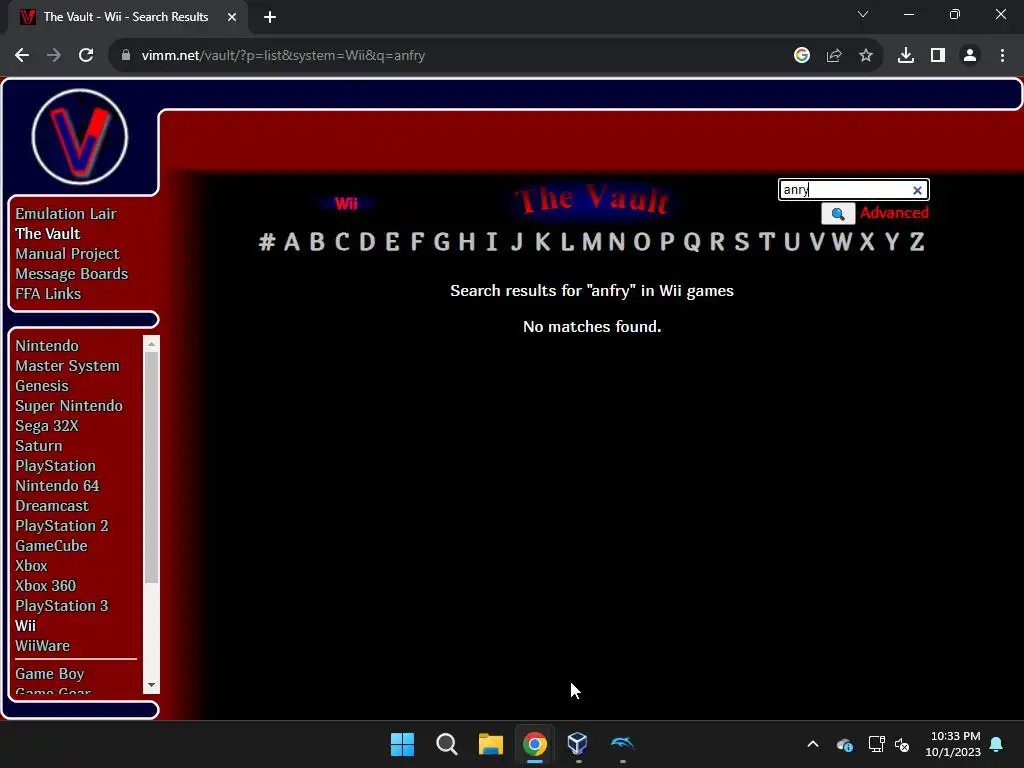This screenshot has width=1024, height=768.
Task: Select Genesis system
Action: [42, 386]
